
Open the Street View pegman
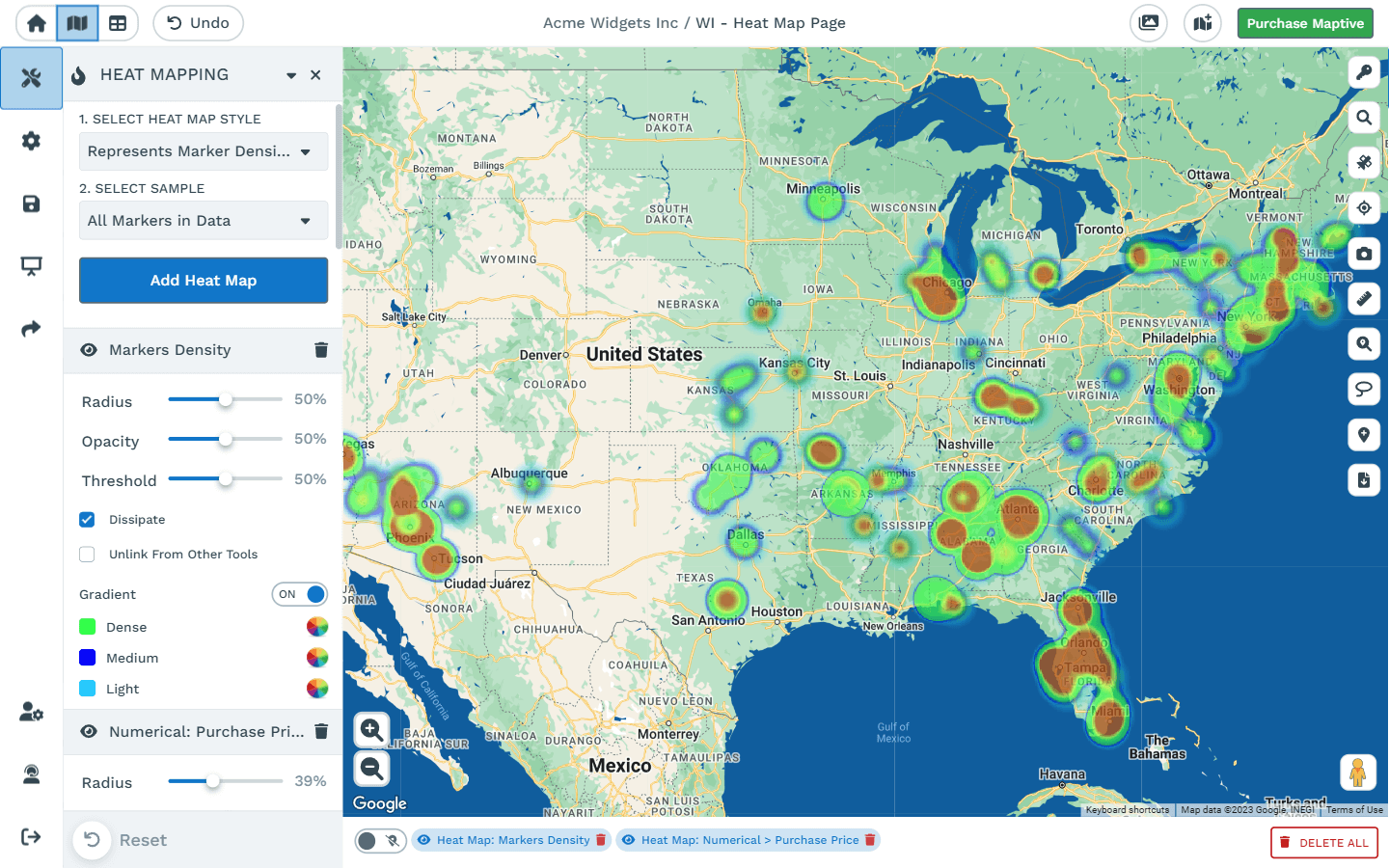coord(1357,773)
